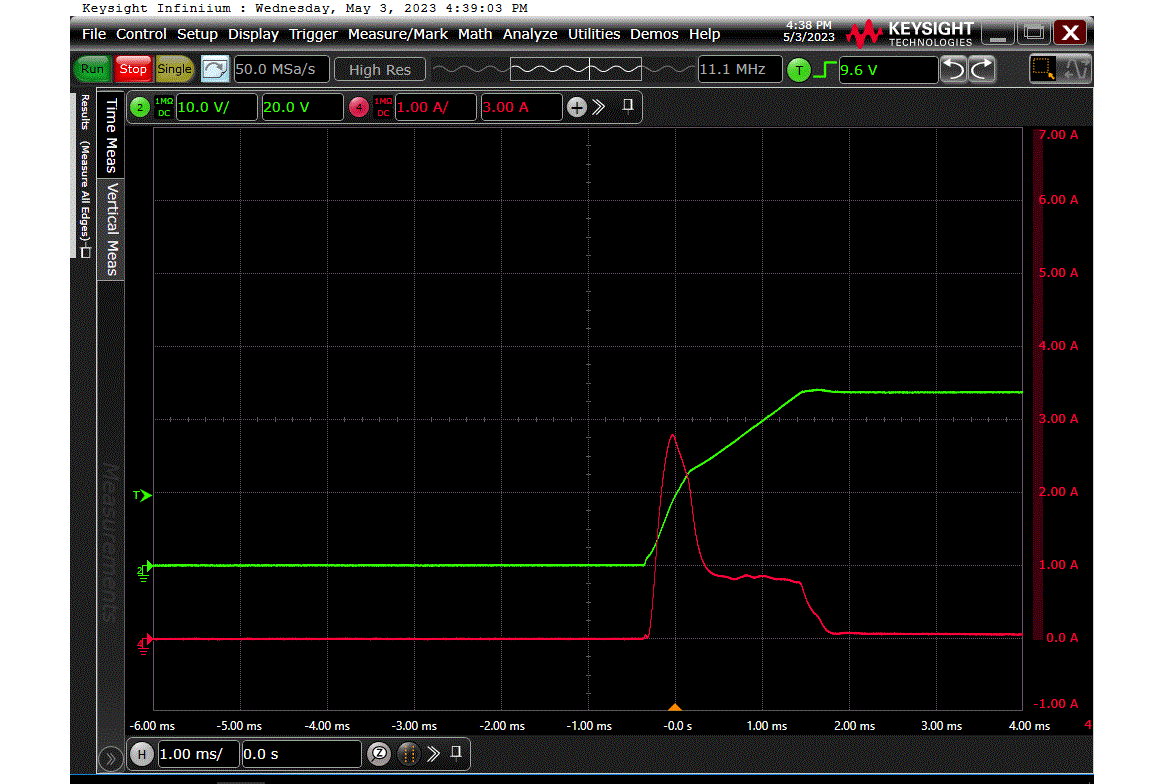Click the horizontal H setup button
The height and width of the screenshot is (784, 1161).
[142, 753]
